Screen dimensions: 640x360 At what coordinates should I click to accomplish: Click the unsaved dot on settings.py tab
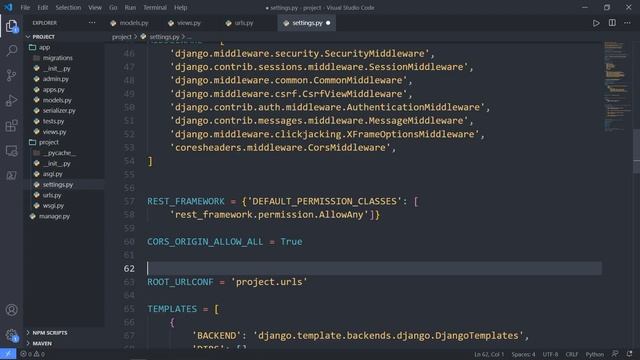(328, 23)
